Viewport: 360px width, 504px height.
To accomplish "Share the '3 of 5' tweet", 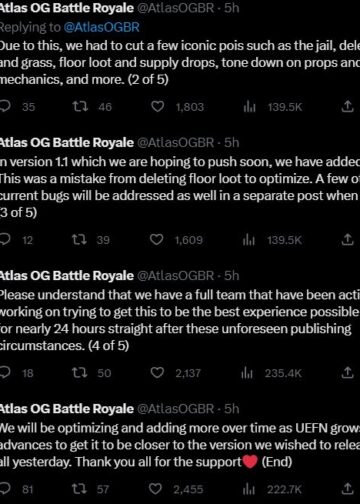I will point(347,239).
